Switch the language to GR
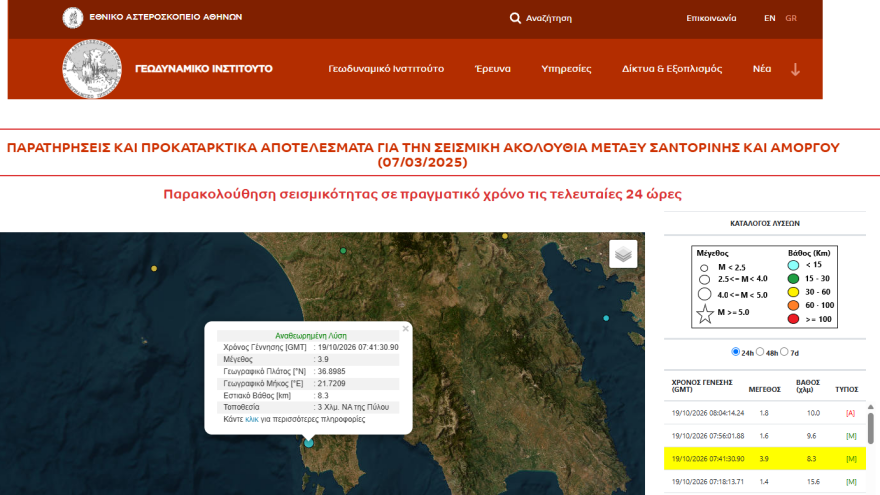The width and height of the screenshot is (880, 495). [791, 18]
